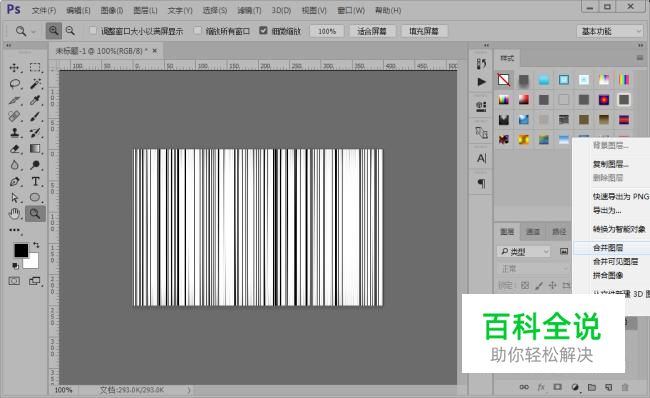The image size is (650, 398).
Task: Select the Pen tool
Action: tap(15, 181)
